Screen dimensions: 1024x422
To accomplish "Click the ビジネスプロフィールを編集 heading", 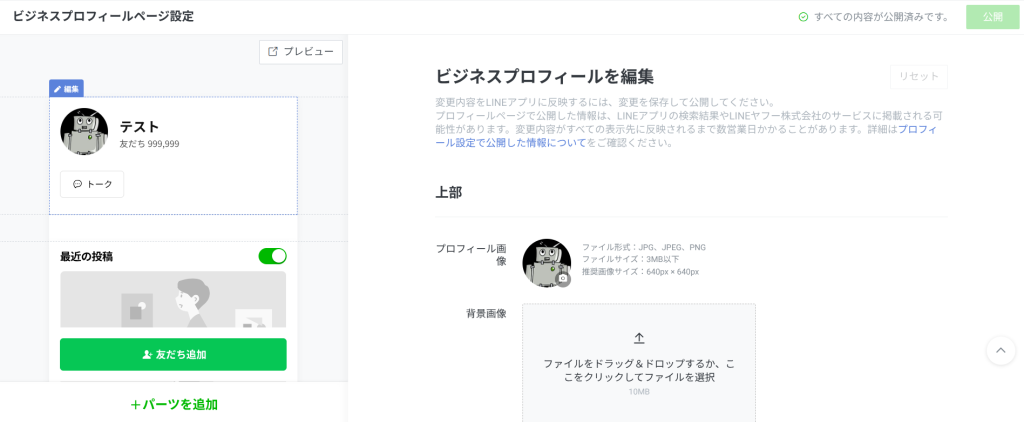I will coord(545,76).
